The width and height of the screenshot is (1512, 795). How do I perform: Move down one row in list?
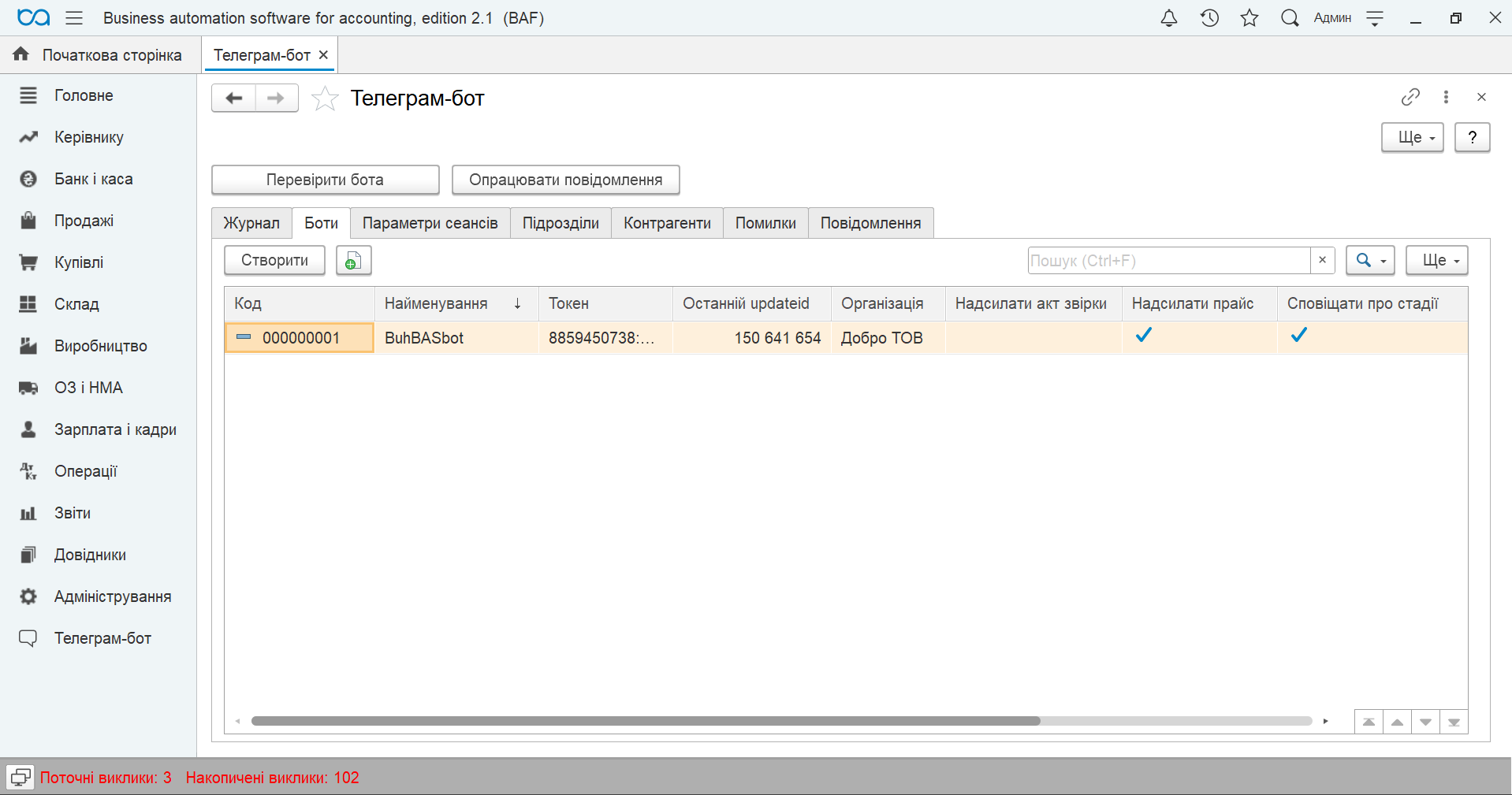point(1425,722)
